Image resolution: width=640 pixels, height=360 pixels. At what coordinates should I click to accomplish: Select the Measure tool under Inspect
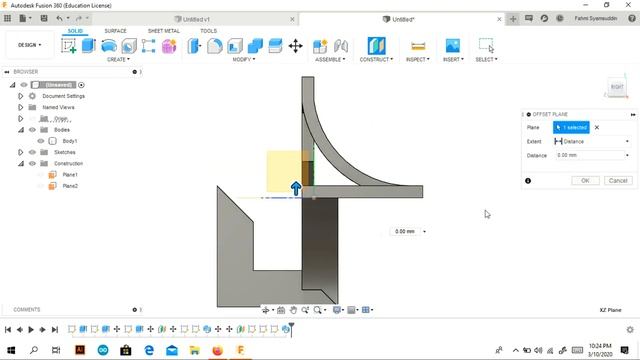pos(418,46)
